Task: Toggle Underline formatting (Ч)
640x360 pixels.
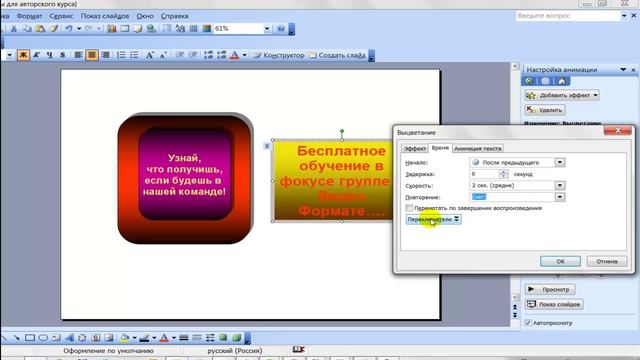Action: [49, 55]
